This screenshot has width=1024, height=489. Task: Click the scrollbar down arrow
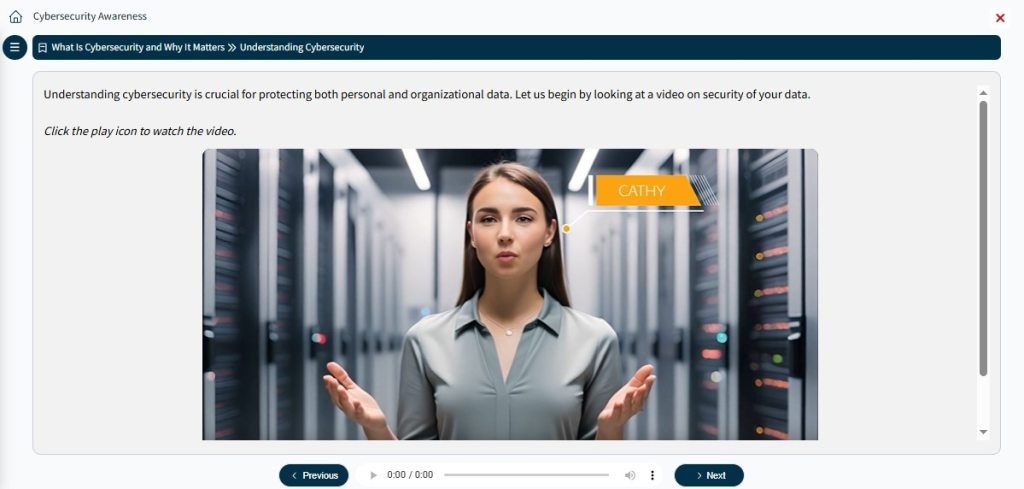[x=983, y=432]
